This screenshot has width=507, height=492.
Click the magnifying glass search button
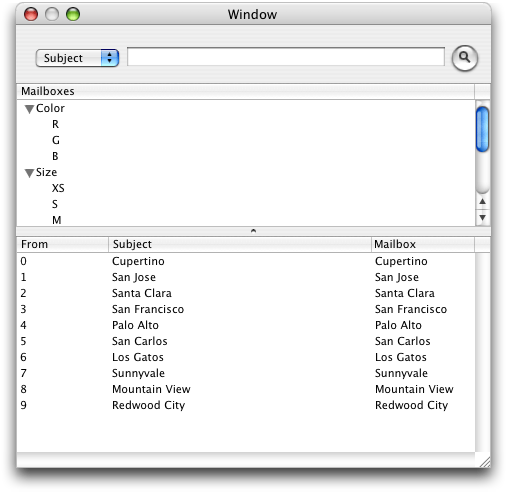464,58
